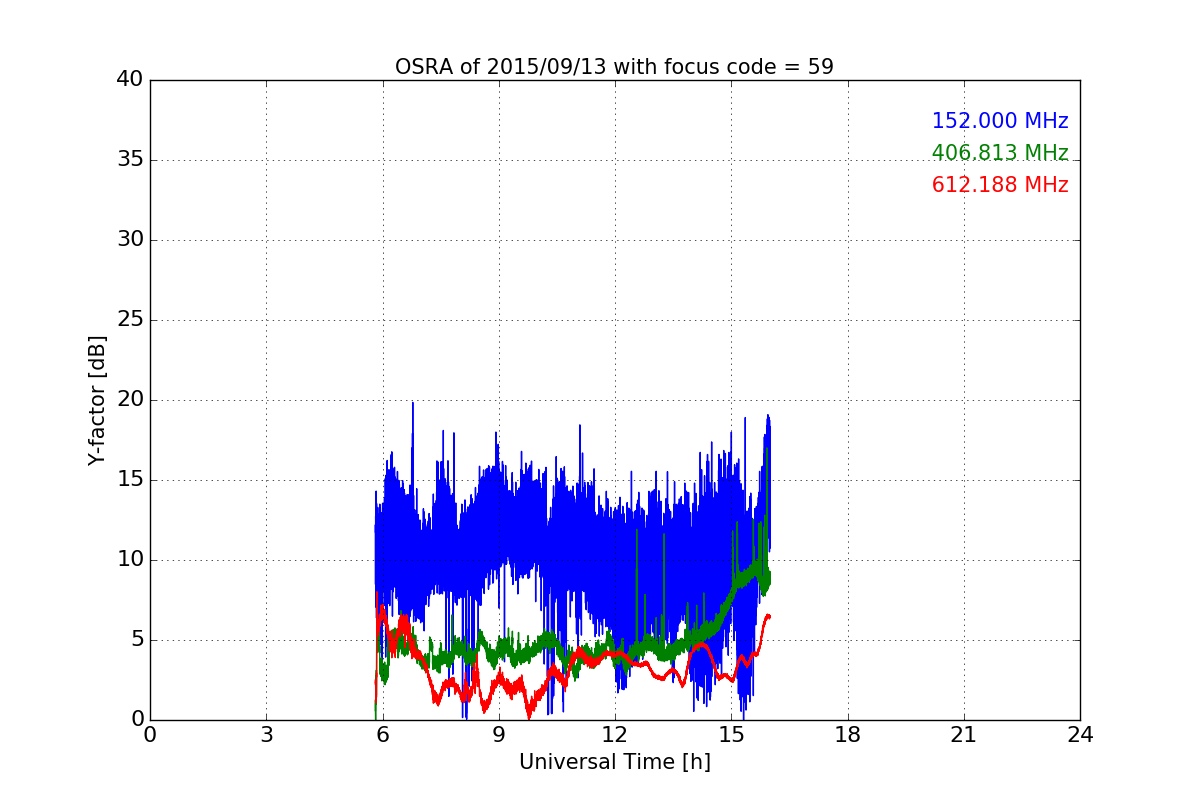Select the 612.188 MHz legend label
Screen dimensions: 1200x800
coord(1000,185)
